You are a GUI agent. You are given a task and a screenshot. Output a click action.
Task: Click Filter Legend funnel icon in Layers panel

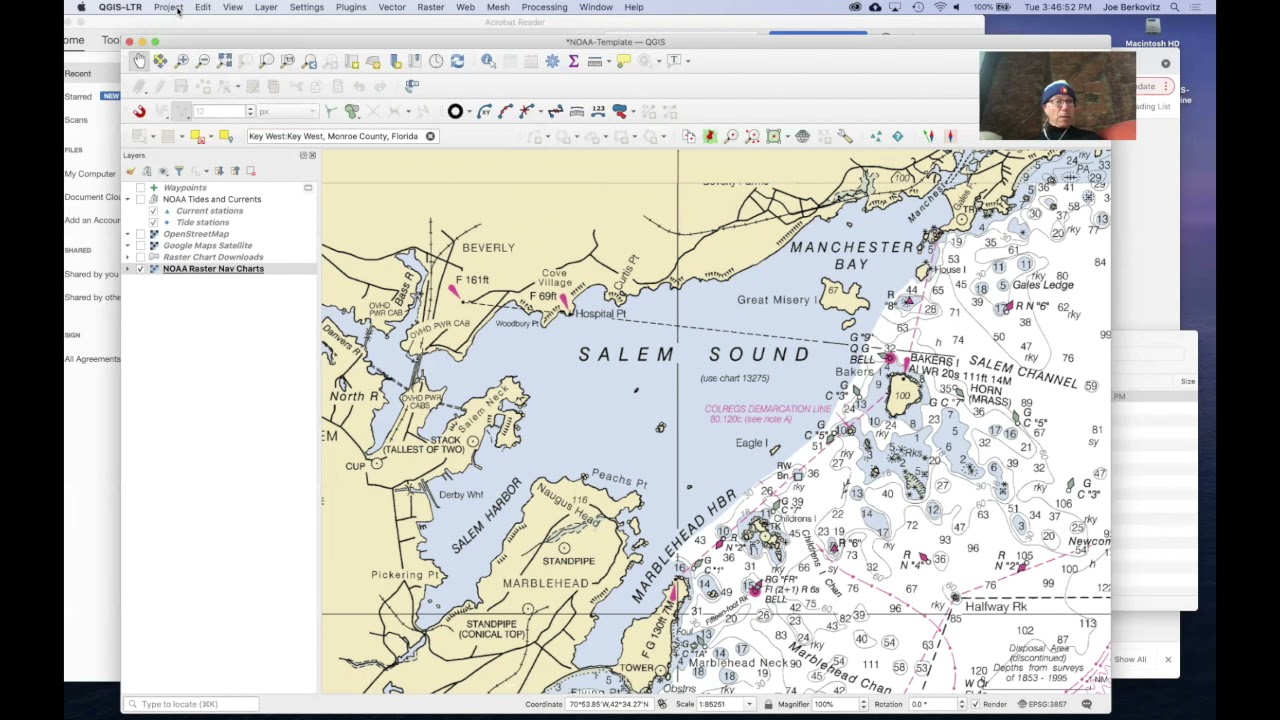coord(179,171)
